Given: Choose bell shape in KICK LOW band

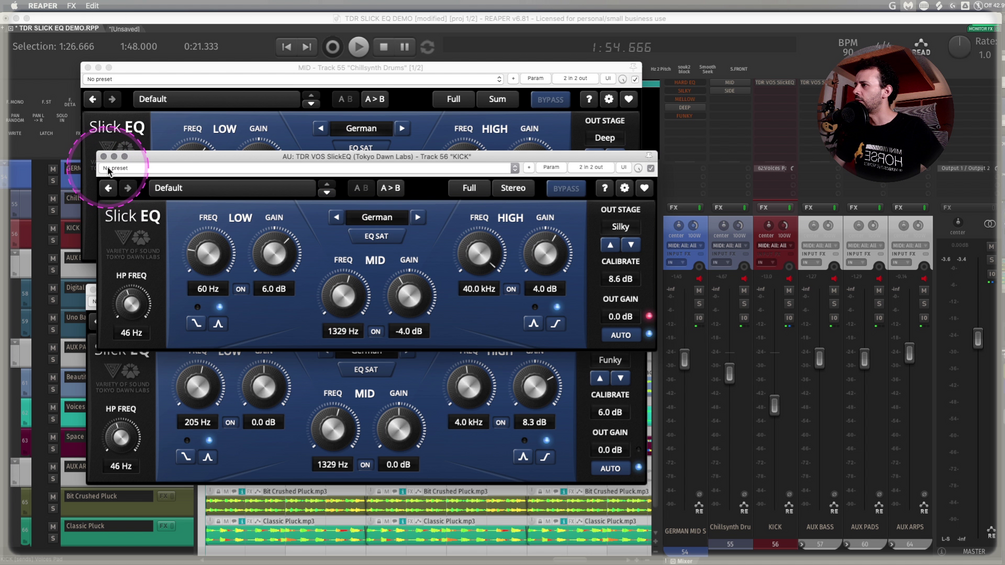Looking at the screenshot, I should (218, 323).
